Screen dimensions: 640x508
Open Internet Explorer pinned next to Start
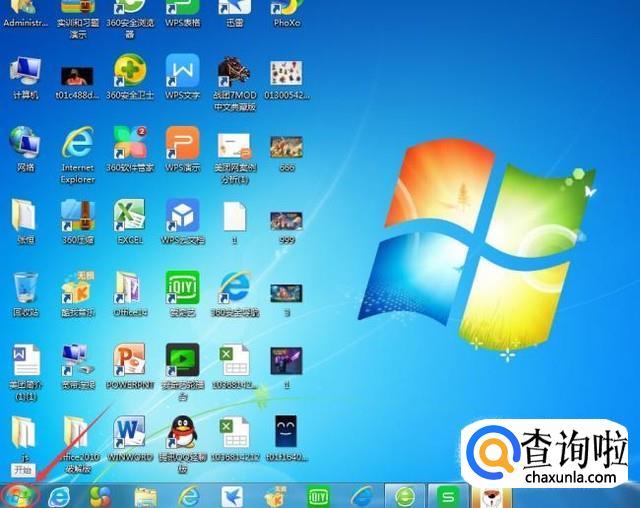59,497
